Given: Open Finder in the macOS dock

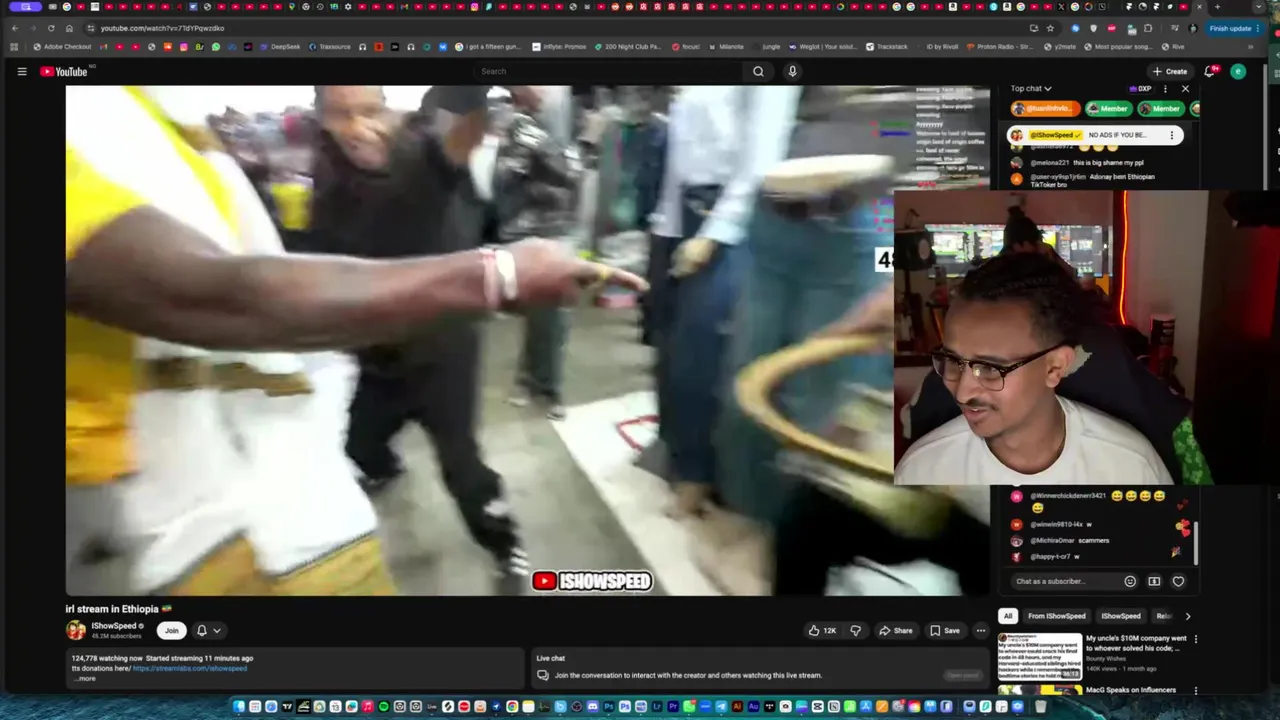Looking at the screenshot, I should pyautogui.click(x=239, y=707).
